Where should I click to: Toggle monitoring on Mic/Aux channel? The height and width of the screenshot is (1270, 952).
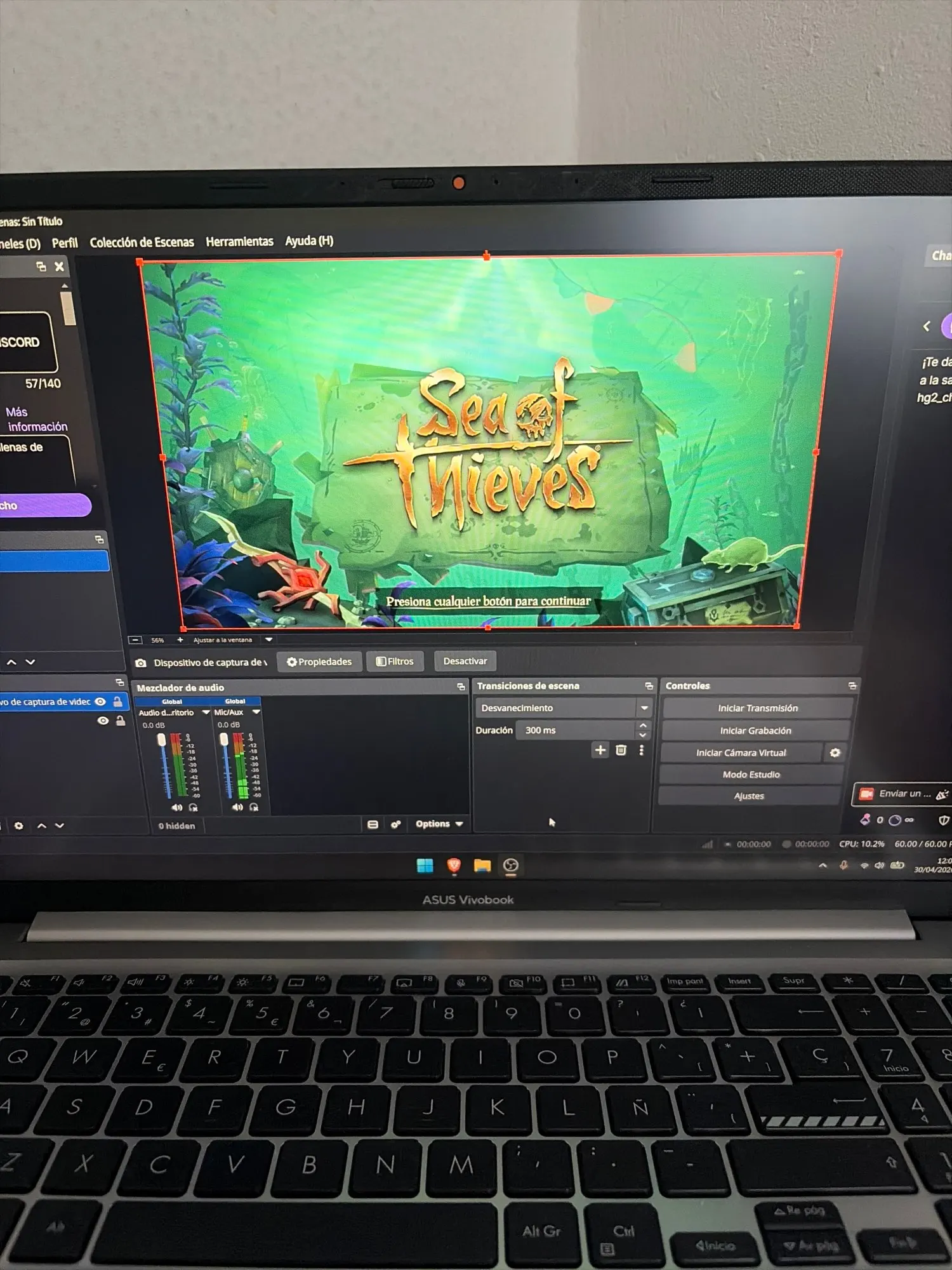254,808
